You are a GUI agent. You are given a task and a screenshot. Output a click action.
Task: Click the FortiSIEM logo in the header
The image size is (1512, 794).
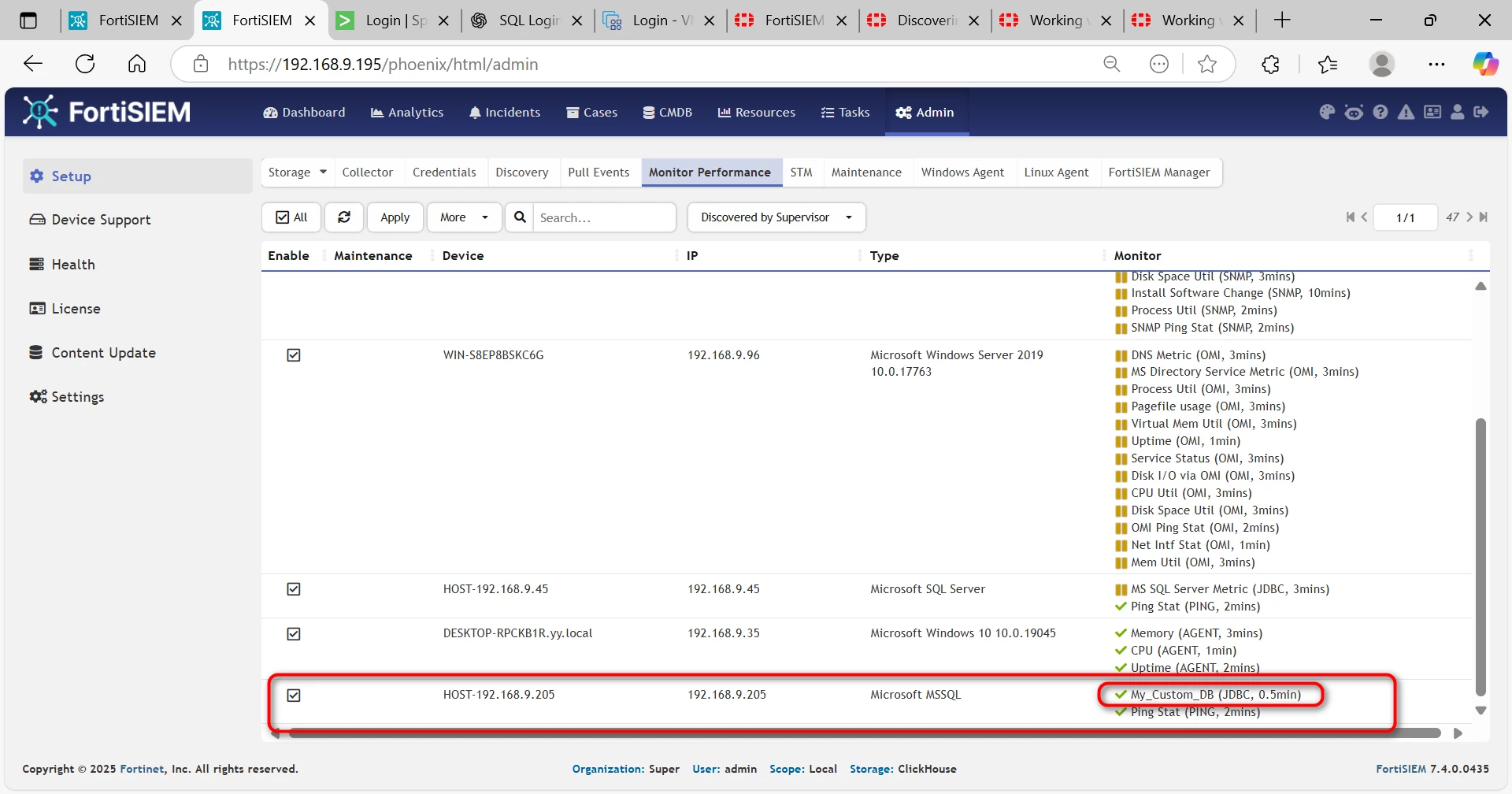[x=106, y=112]
